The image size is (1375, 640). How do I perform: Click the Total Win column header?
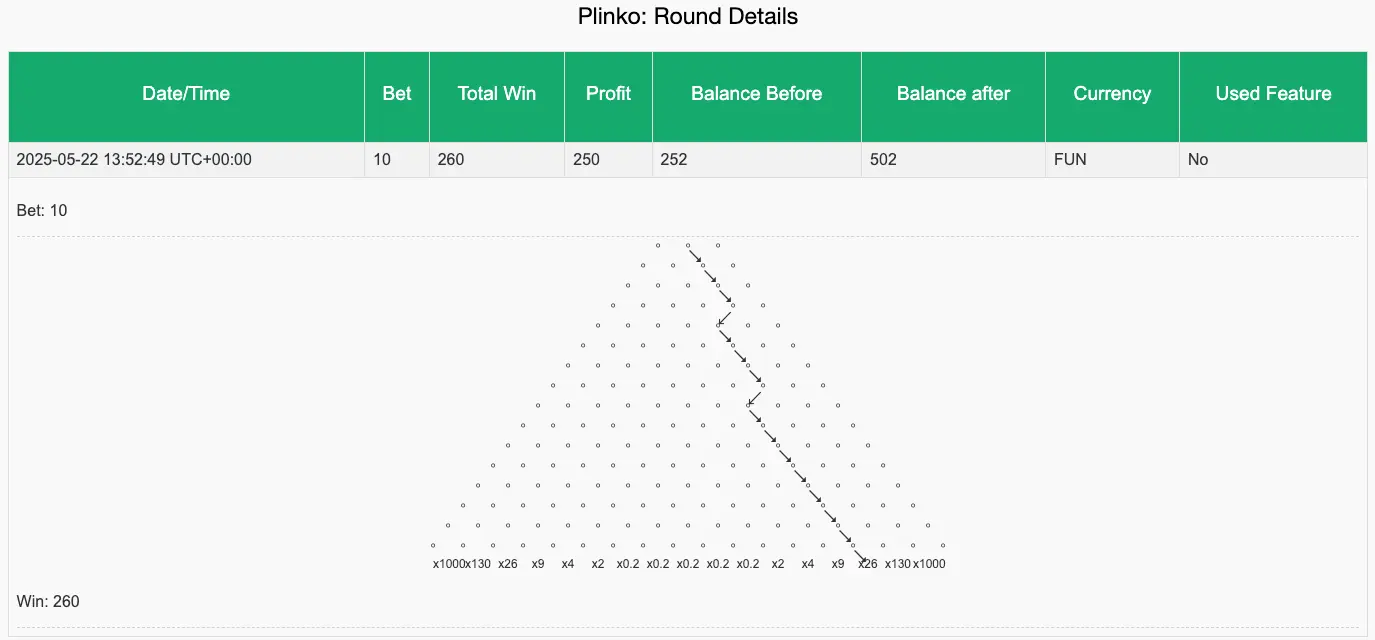497,94
